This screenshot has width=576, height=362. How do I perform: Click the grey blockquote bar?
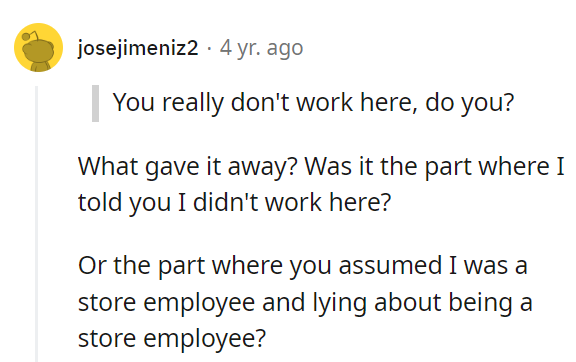coord(95,103)
